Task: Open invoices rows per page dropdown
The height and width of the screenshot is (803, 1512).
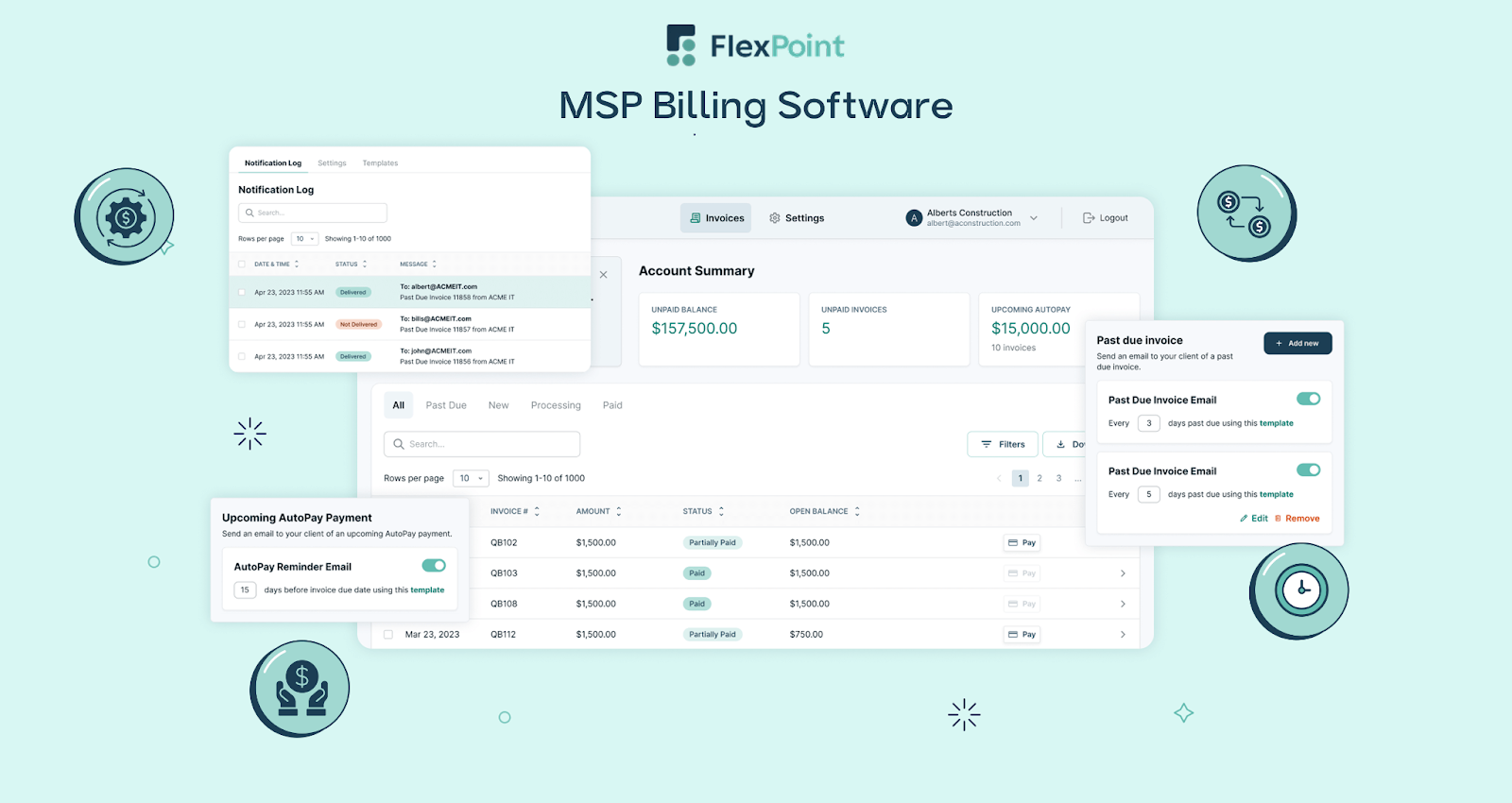Action: (x=471, y=478)
